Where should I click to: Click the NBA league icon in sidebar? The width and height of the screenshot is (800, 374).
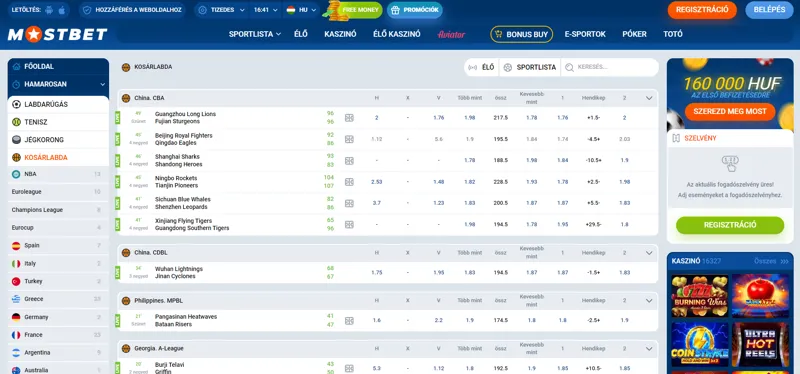(x=16, y=174)
